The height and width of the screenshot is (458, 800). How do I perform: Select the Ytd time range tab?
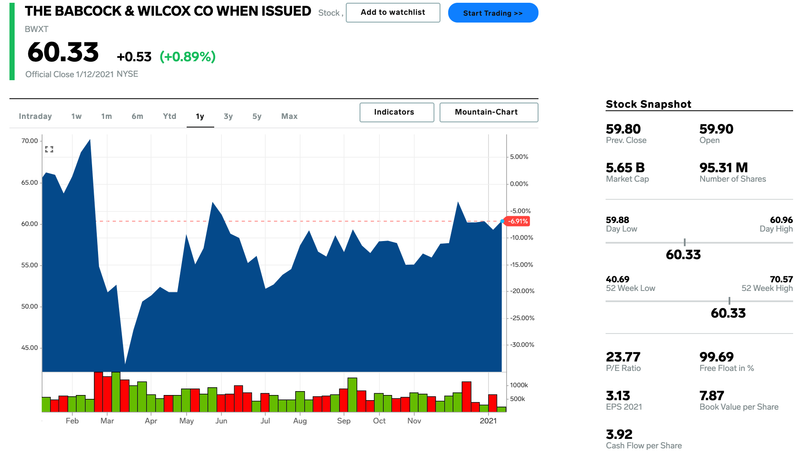169,116
